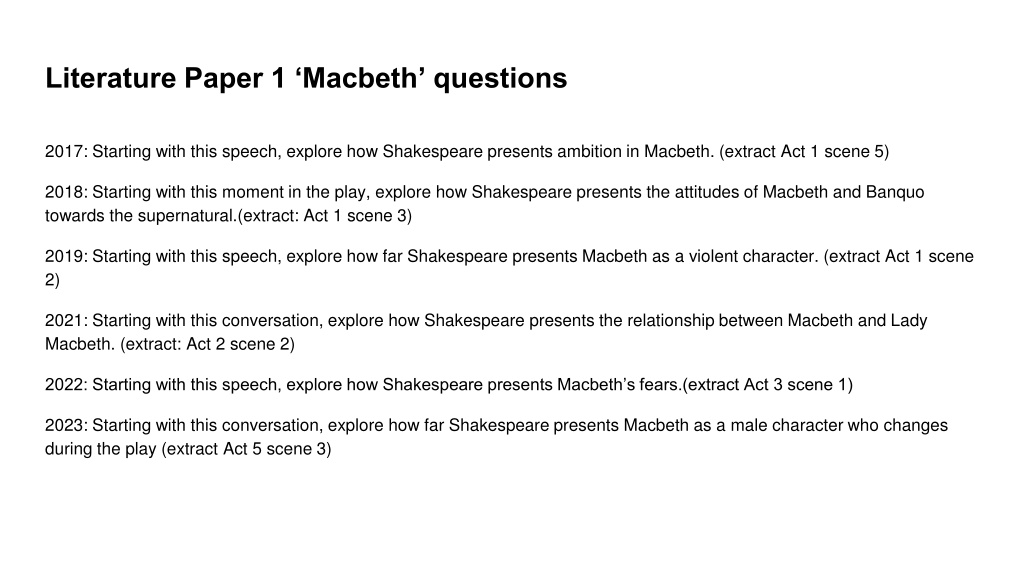
Task: Click the '(extract Act 5 scene 3)' text
Action: coord(246,449)
